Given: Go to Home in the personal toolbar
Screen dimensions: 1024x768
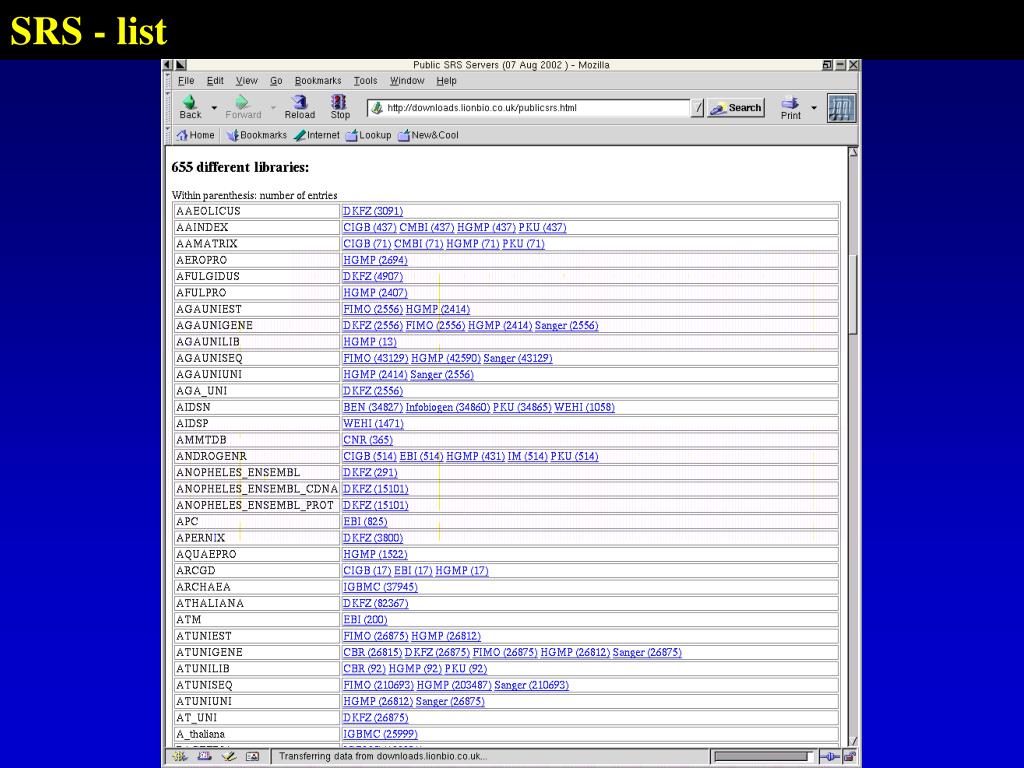Looking at the screenshot, I should [195, 135].
